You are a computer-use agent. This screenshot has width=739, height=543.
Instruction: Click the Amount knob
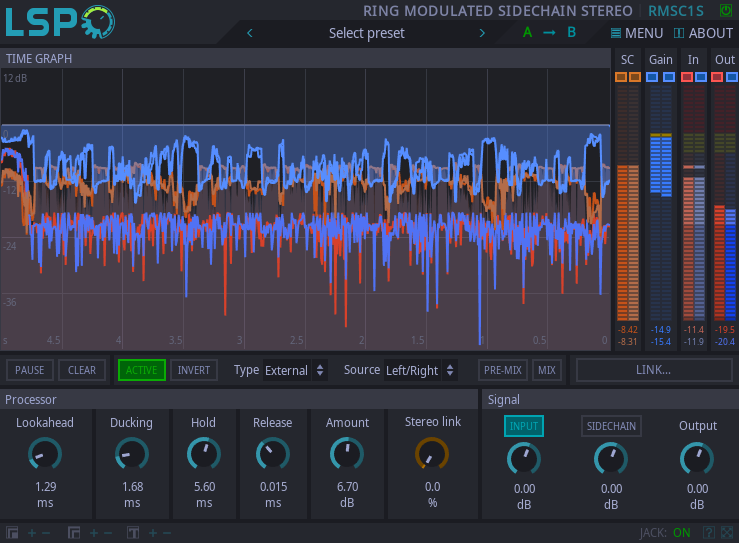click(x=347, y=455)
